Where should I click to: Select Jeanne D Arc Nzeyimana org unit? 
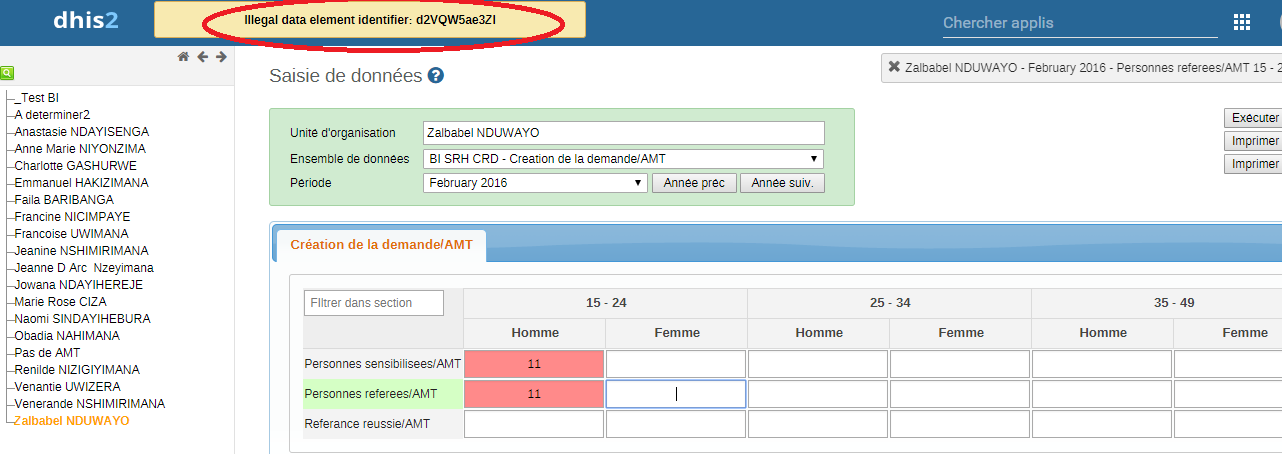pyautogui.click(x=84, y=268)
